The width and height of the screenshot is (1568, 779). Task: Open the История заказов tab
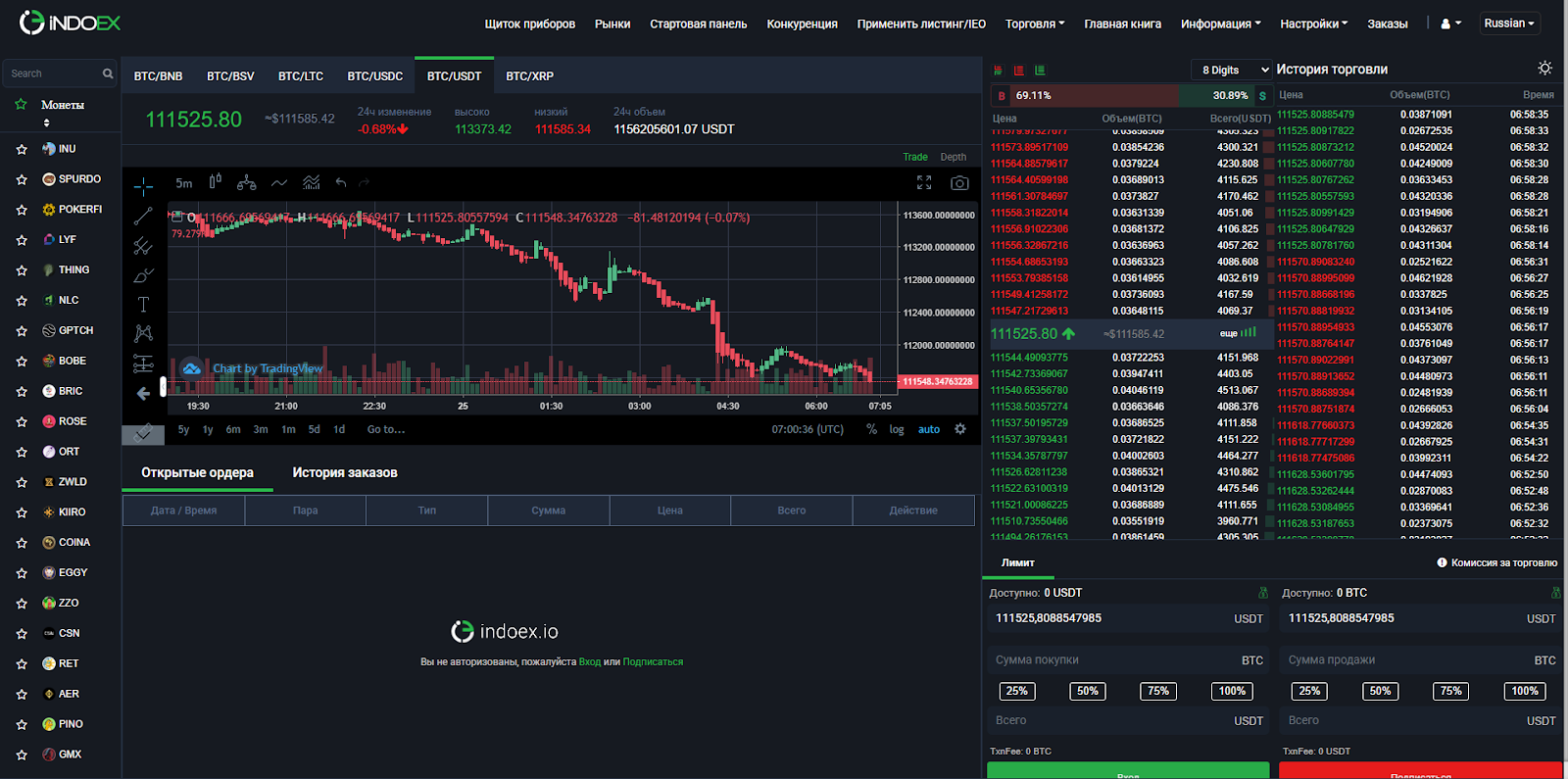click(345, 472)
